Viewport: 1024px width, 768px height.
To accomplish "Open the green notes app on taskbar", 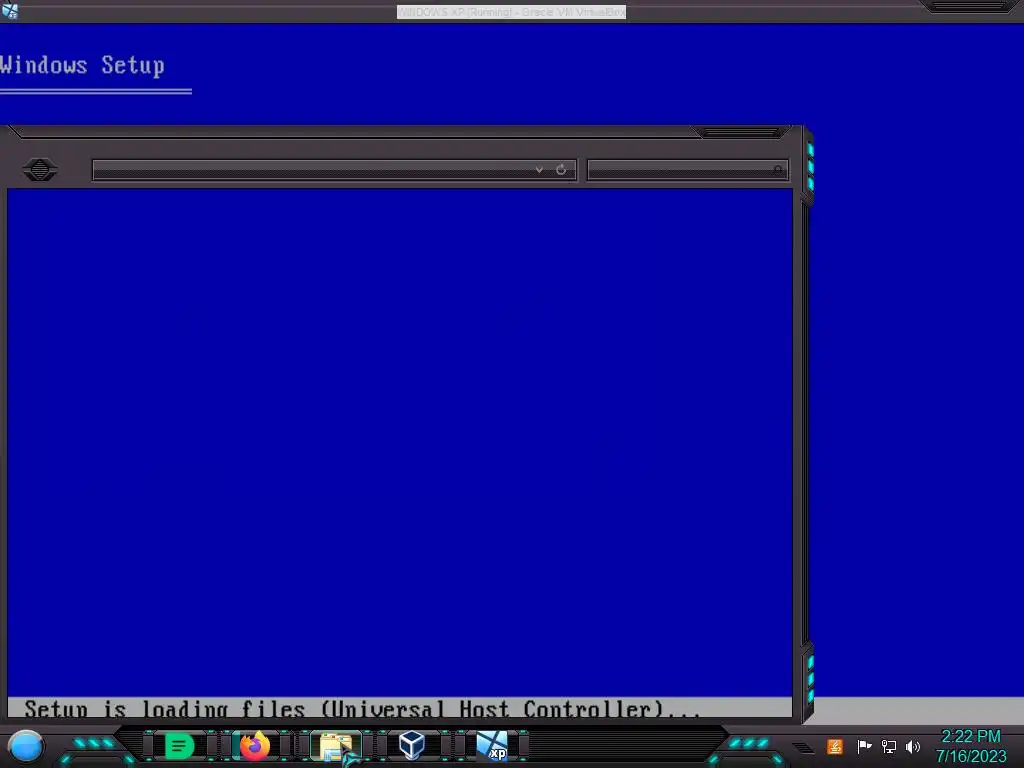I will click(x=179, y=746).
